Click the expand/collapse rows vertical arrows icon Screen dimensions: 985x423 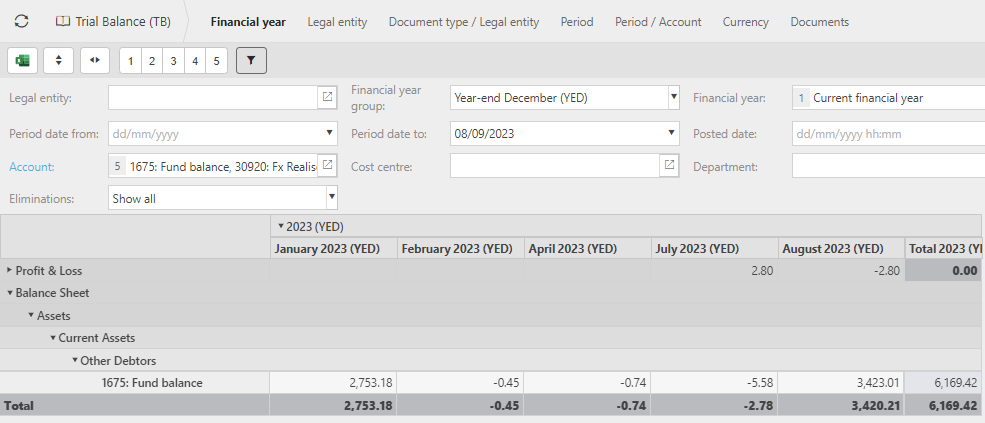point(58,61)
